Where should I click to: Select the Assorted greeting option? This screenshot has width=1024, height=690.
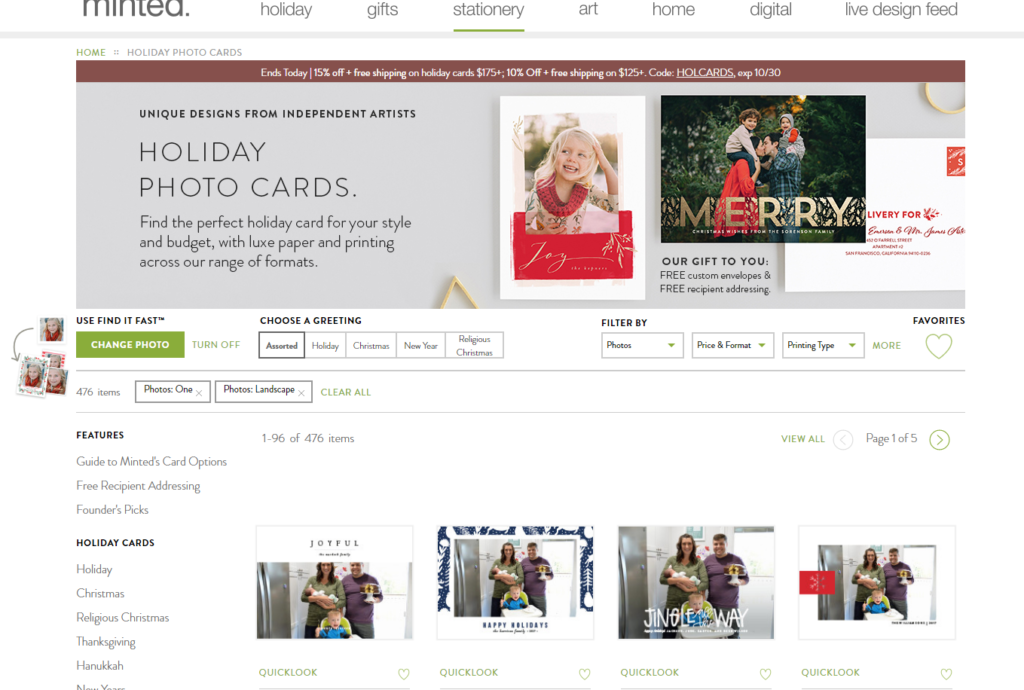(x=281, y=345)
